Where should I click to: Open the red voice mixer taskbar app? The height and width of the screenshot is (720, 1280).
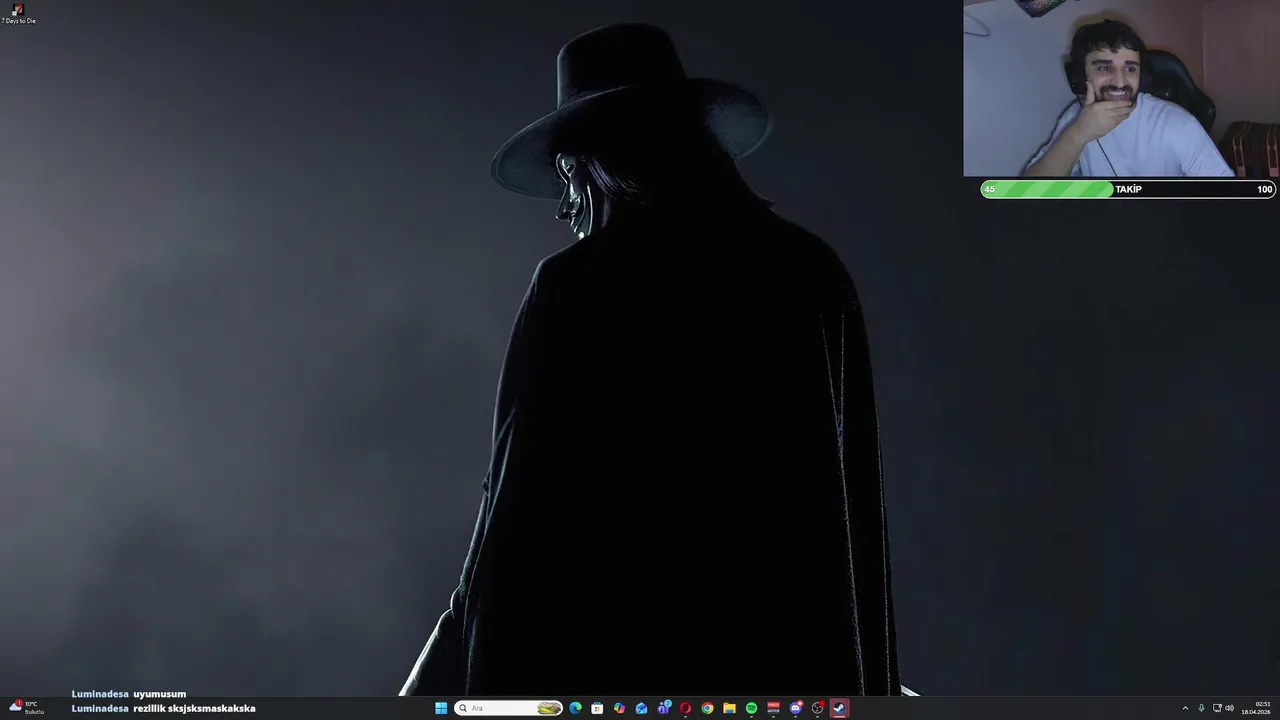tap(773, 708)
